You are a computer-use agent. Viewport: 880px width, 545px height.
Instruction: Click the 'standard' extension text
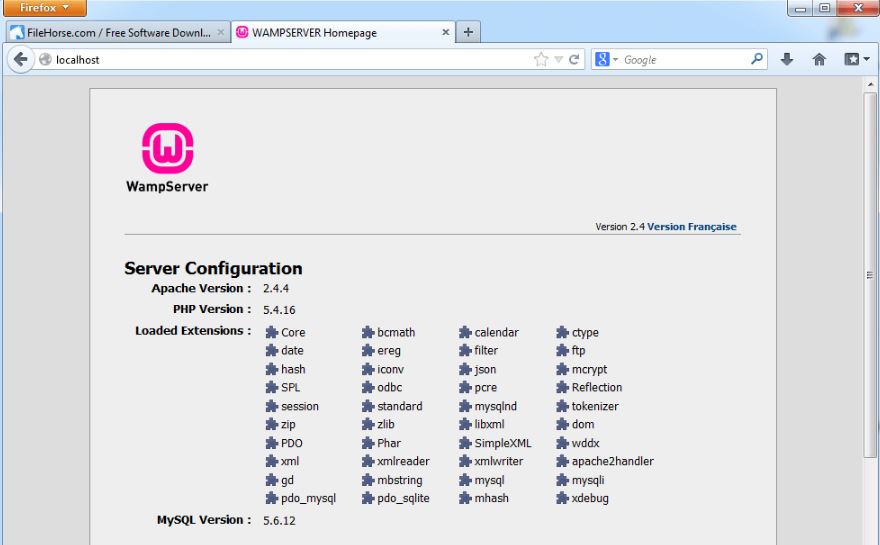click(400, 406)
